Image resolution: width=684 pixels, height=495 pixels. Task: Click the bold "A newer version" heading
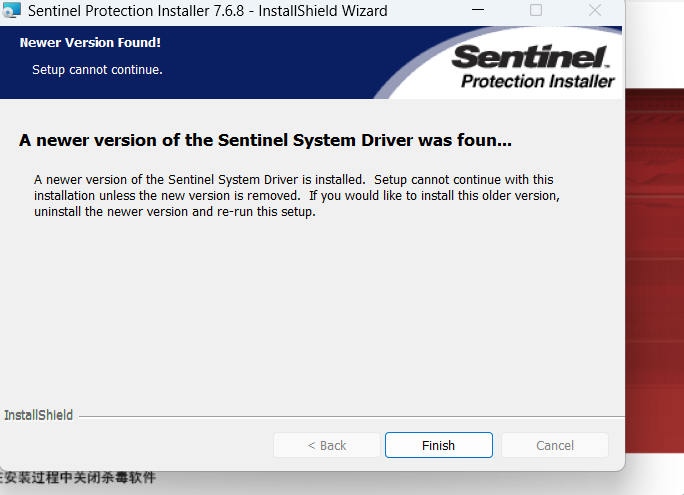[x=265, y=140]
